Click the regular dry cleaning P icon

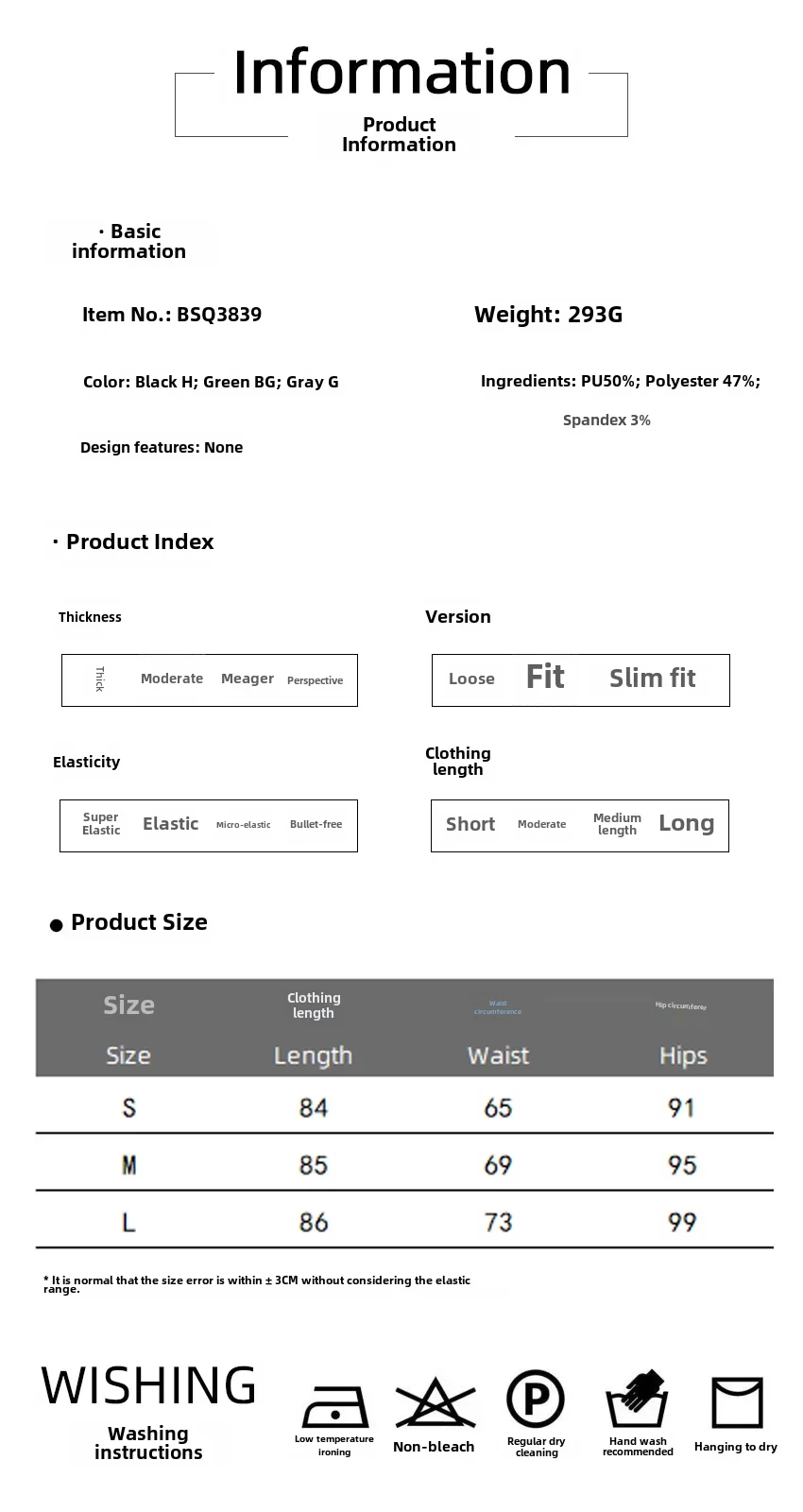pyautogui.click(x=536, y=1400)
